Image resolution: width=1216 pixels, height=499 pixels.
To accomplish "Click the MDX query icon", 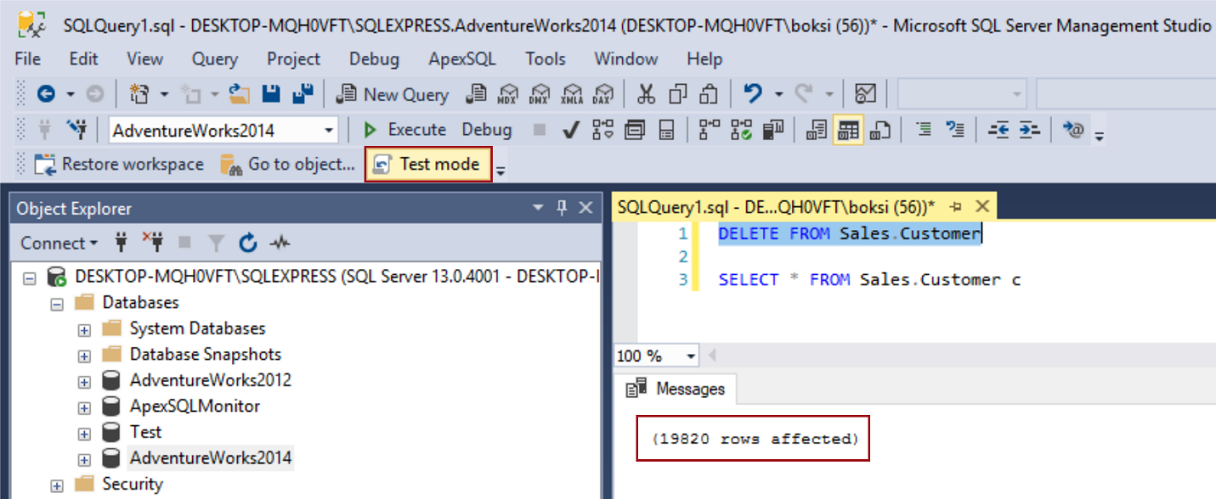I will click(x=509, y=94).
